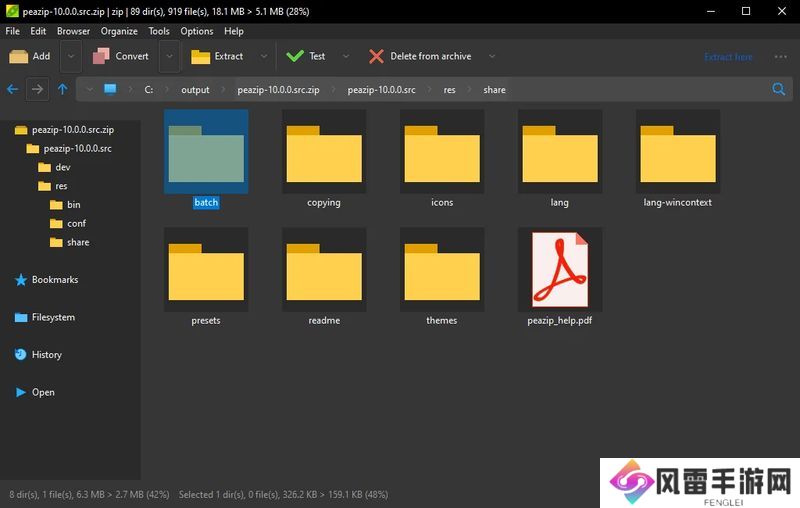Expand the Convert button dropdown arrow

tap(169, 56)
